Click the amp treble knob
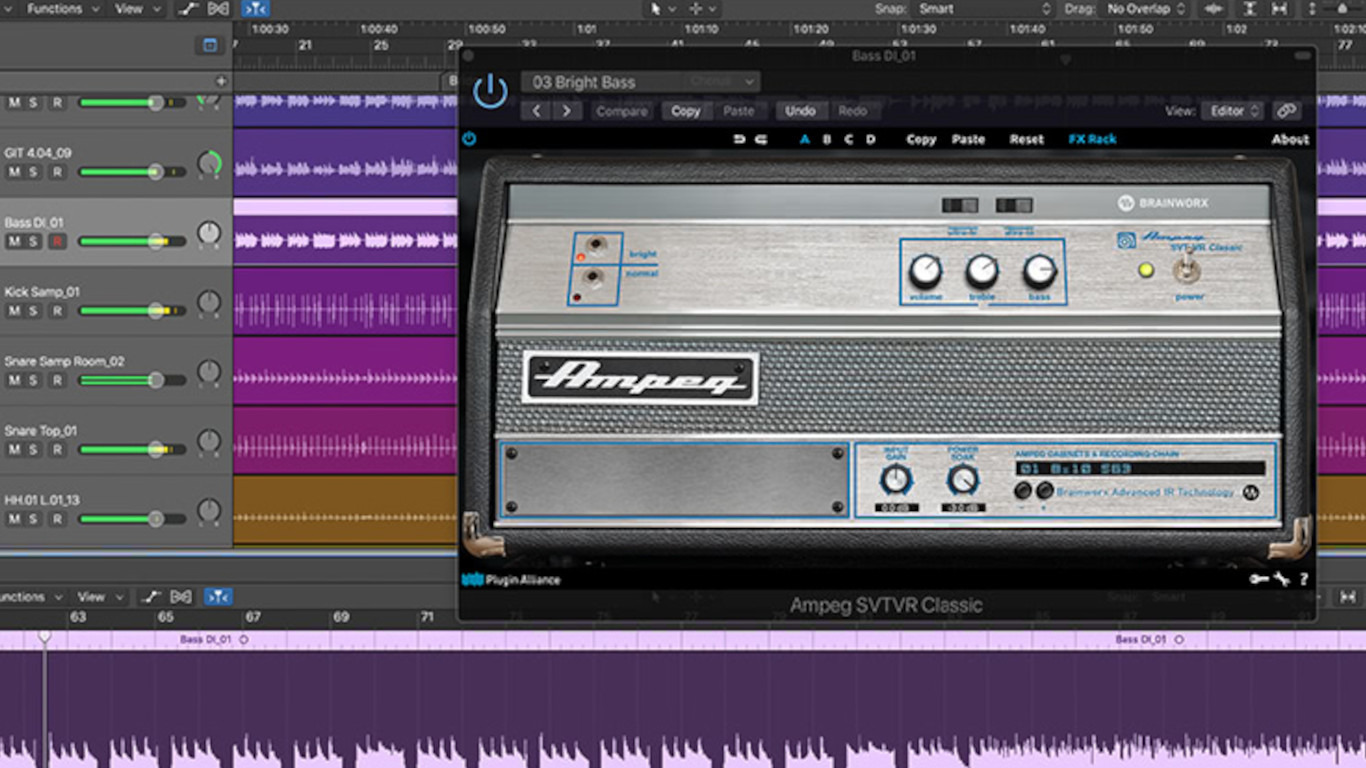1366x768 pixels. pos(982,271)
